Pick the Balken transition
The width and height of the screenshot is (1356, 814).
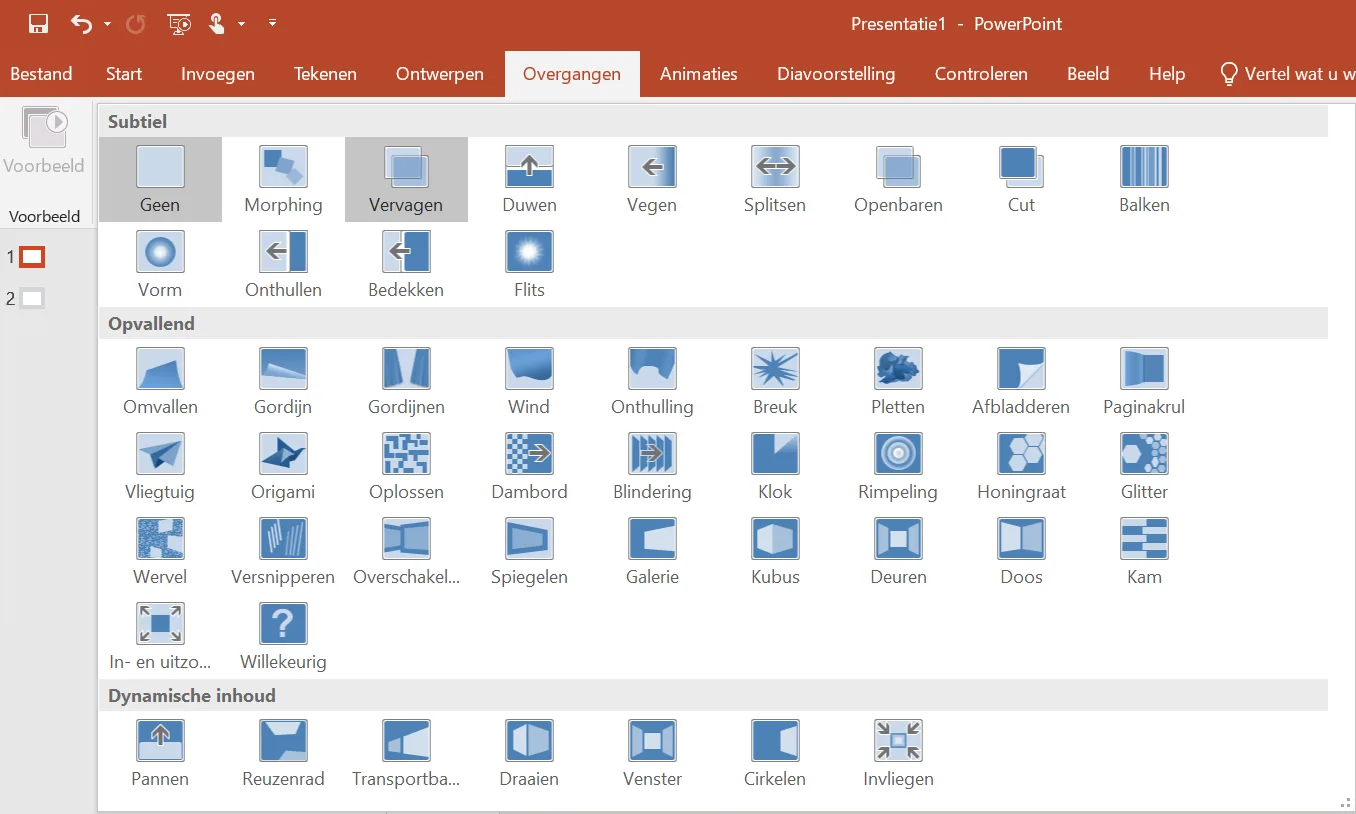coord(1144,179)
